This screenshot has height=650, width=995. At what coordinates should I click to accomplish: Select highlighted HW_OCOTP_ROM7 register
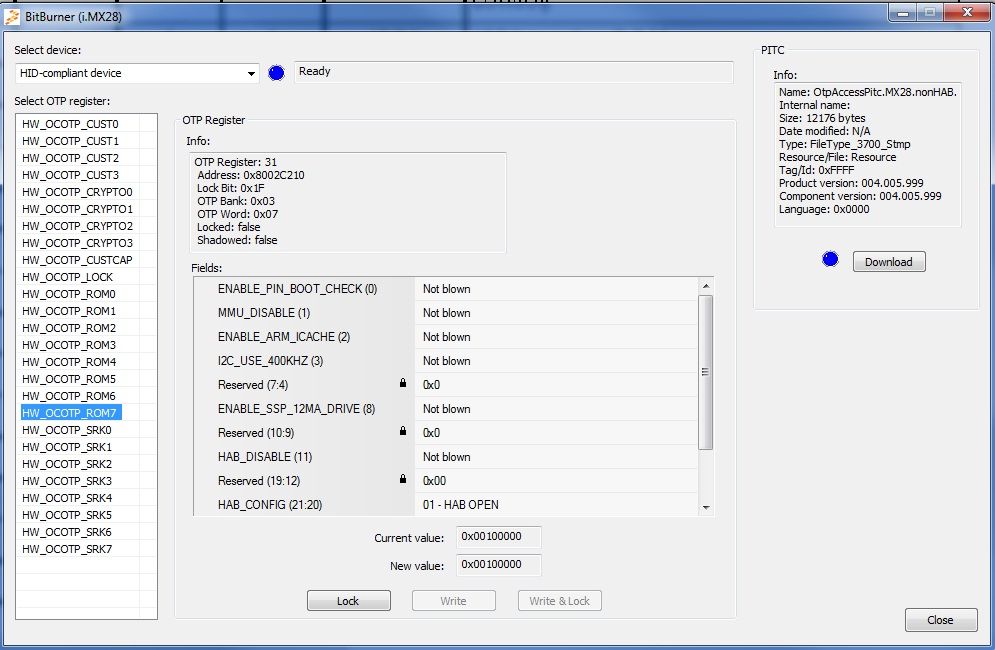click(71, 413)
